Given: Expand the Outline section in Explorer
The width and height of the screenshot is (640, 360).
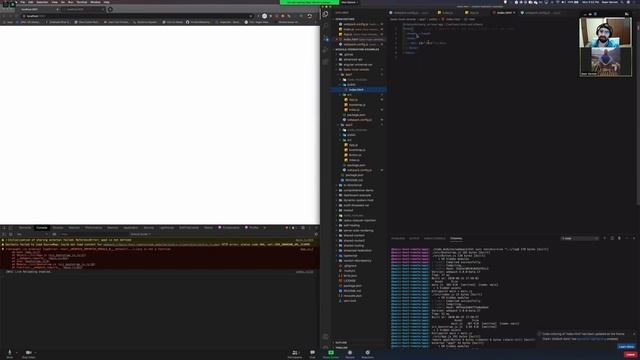Looking at the screenshot, I should click(x=341, y=343).
